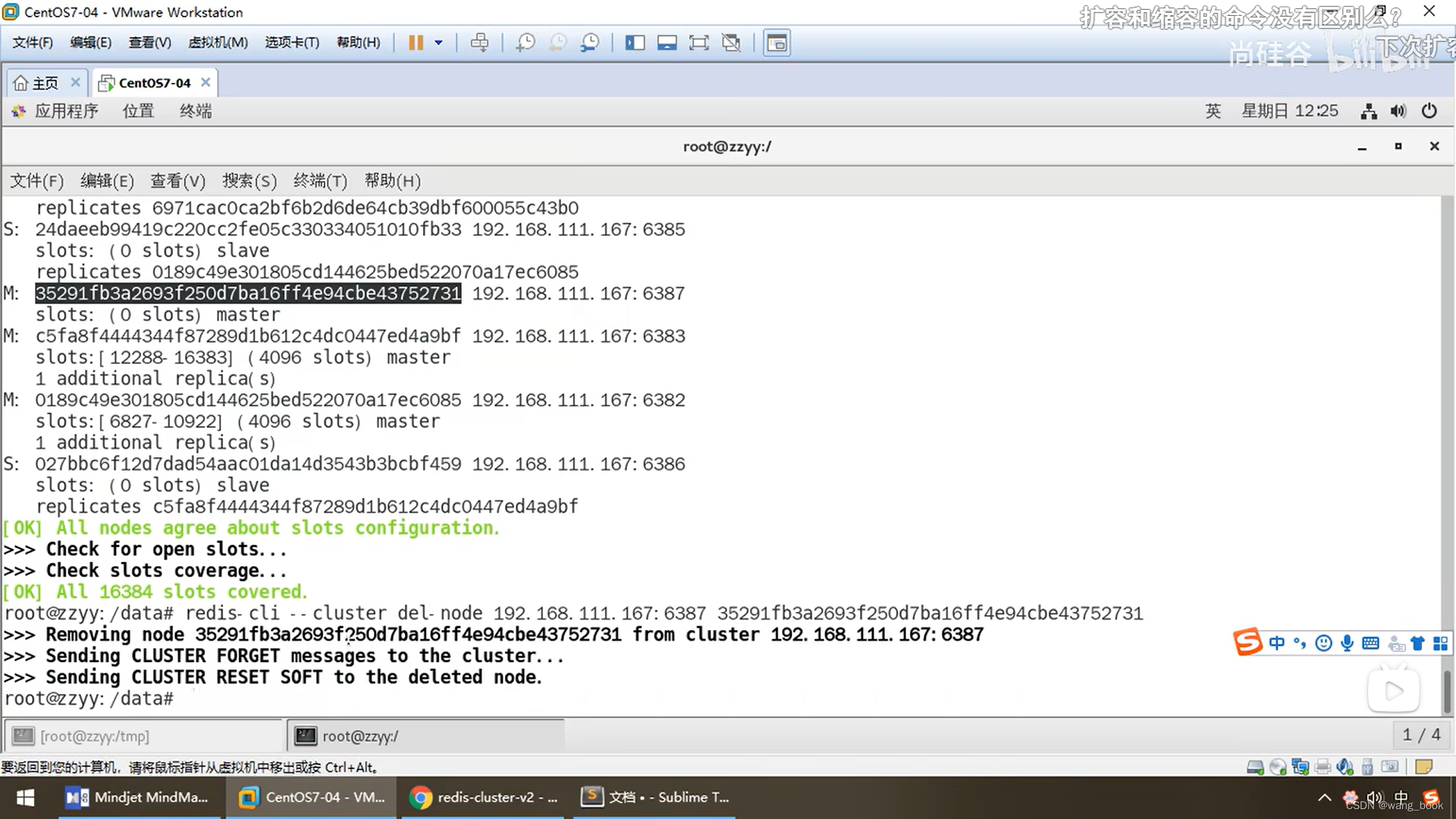Toggle the thumbnail bar view icon
The width and height of the screenshot is (1456, 819).
[667, 43]
